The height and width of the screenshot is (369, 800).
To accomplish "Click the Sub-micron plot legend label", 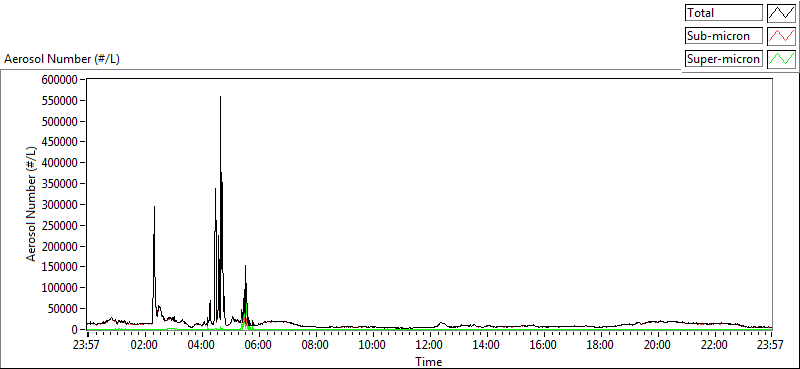I will (x=723, y=36).
